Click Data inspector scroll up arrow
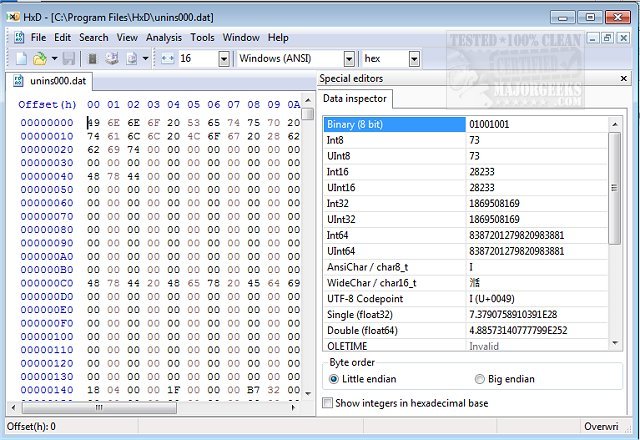This screenshot has height=440, width=640. click(x=615, y=124)
